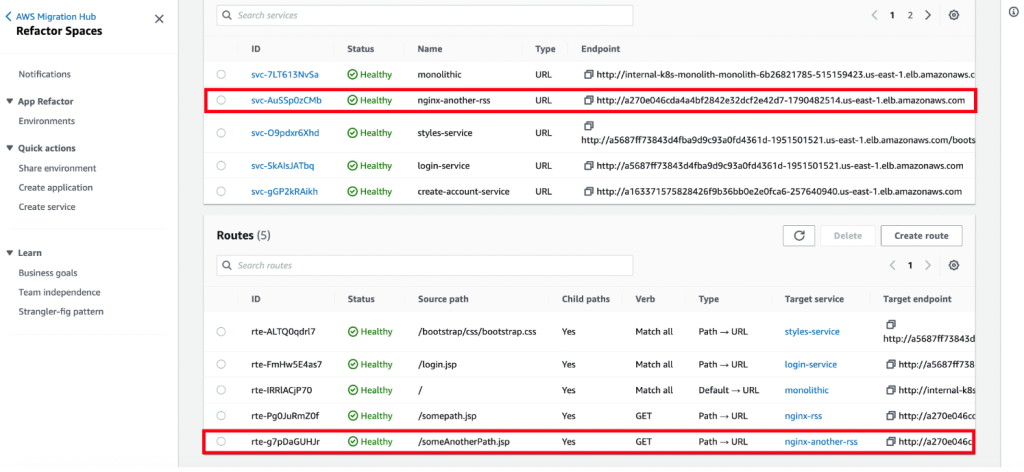
Task: Choose Create service quick action
Action: click(x=46, y=207)
